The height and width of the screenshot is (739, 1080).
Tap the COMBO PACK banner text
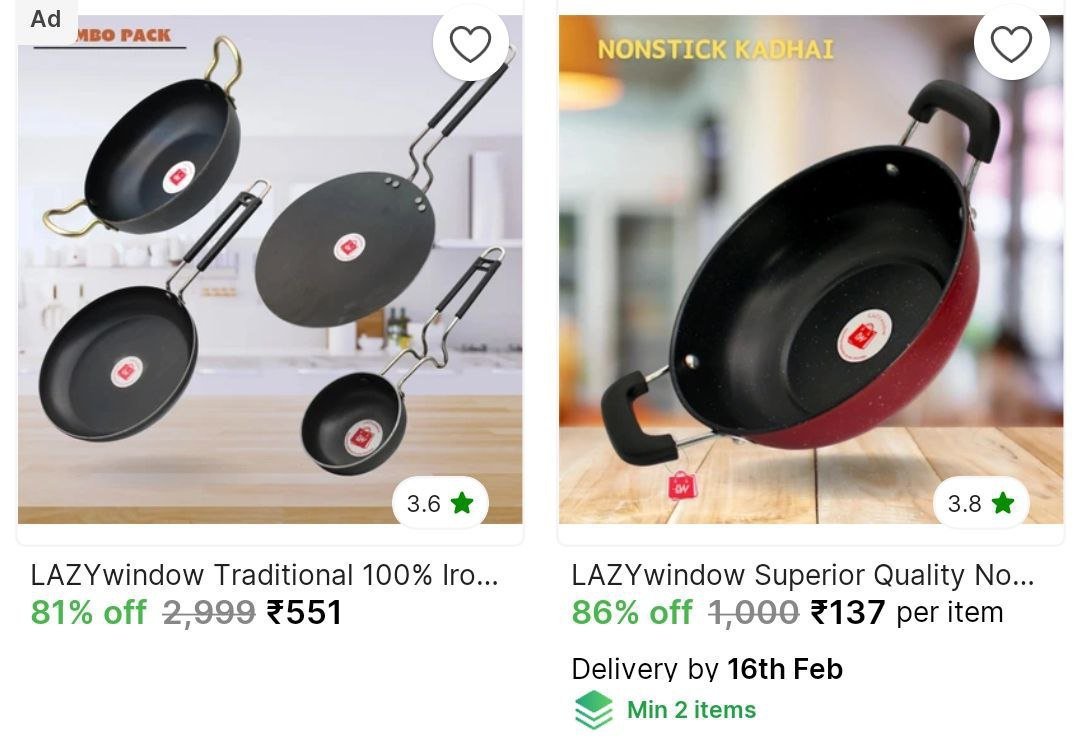(x=125, y=36)
